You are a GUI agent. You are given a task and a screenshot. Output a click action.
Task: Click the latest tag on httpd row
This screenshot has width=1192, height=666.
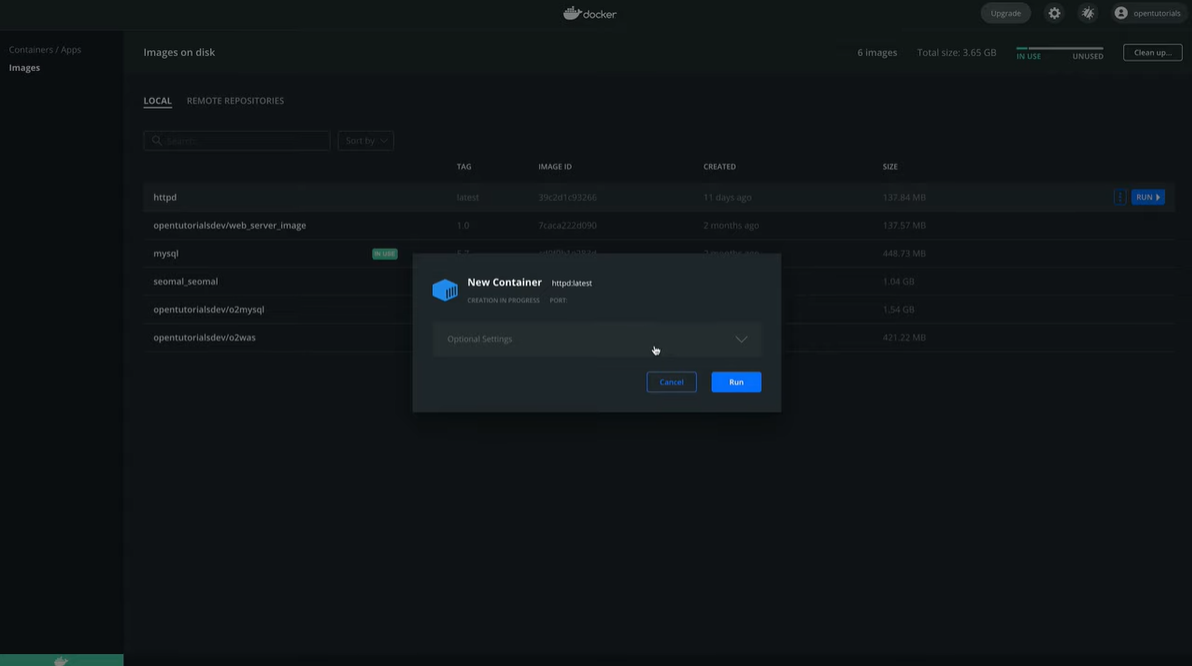pos(468,197)
